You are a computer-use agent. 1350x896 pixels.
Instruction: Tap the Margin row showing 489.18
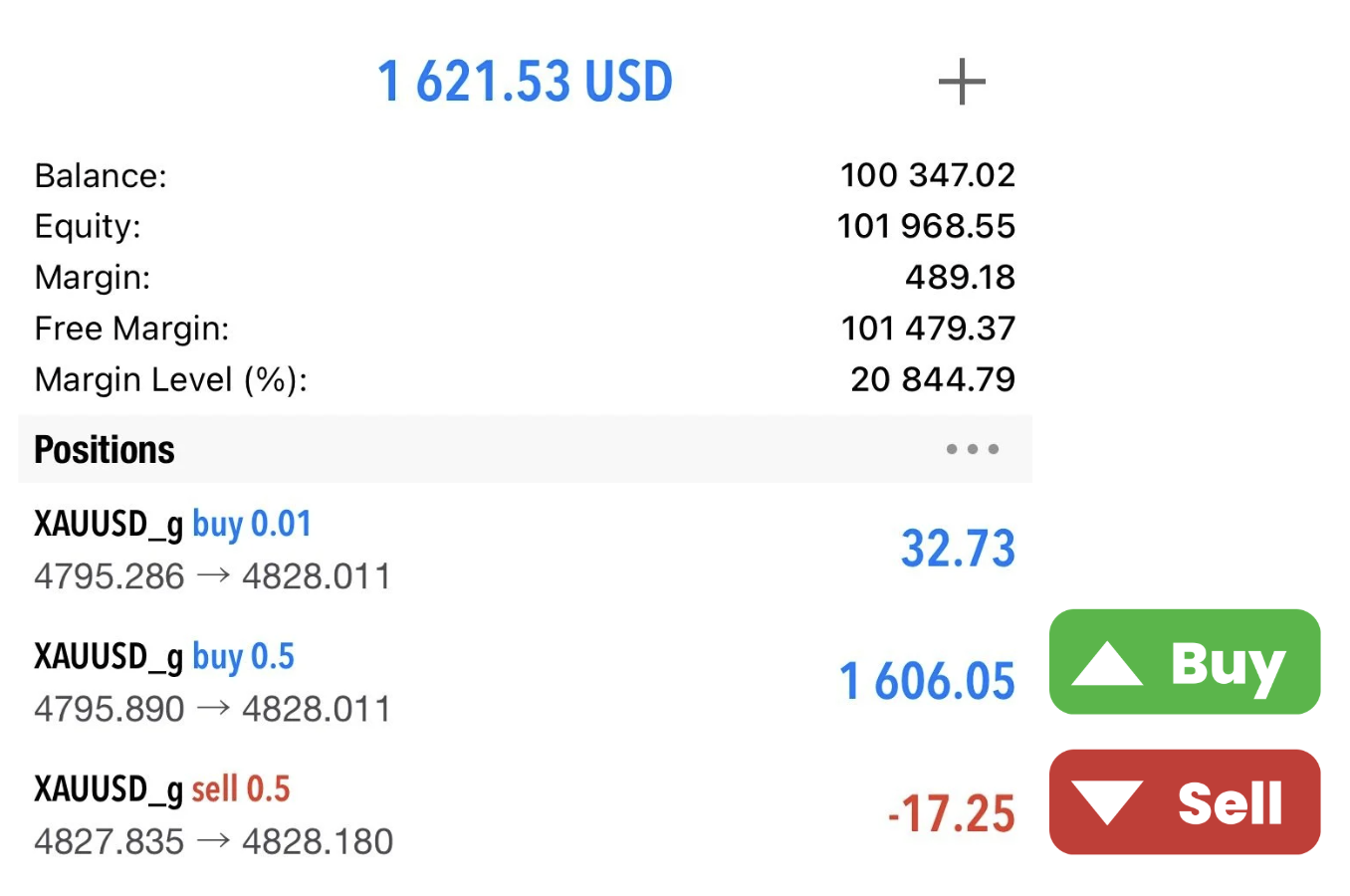click(x=525, y=277)
